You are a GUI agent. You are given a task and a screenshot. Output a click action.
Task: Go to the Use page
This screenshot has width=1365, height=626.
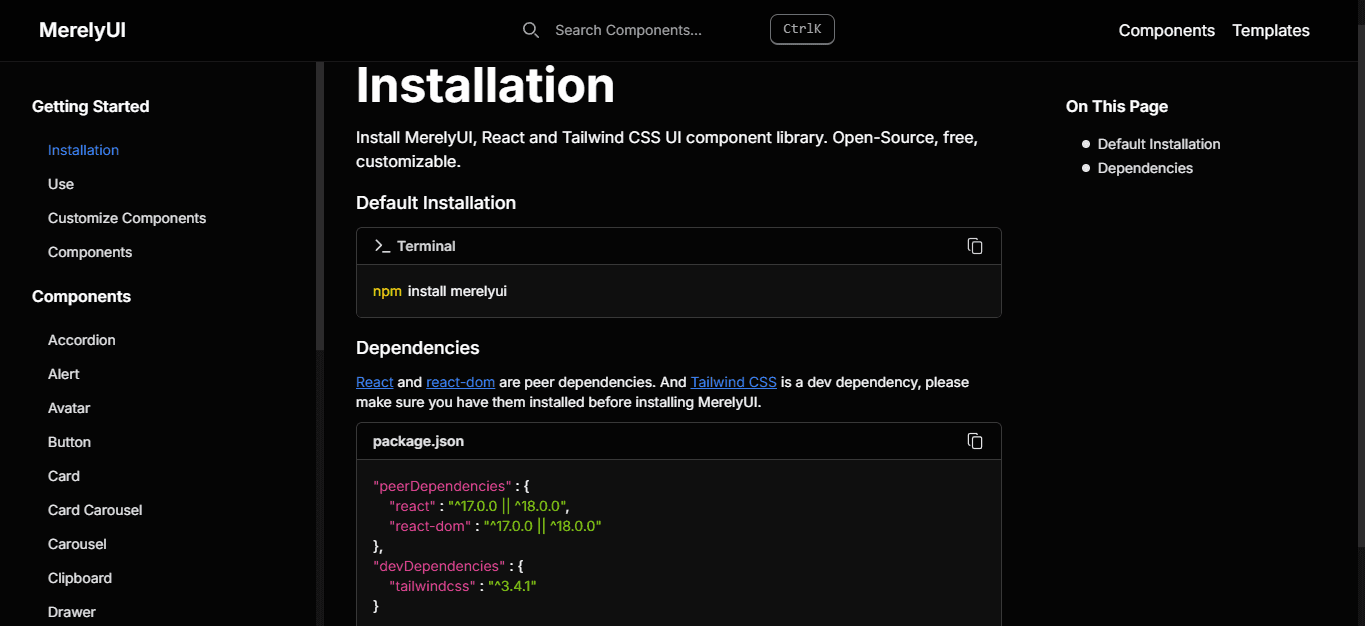(x=61, y=184)
